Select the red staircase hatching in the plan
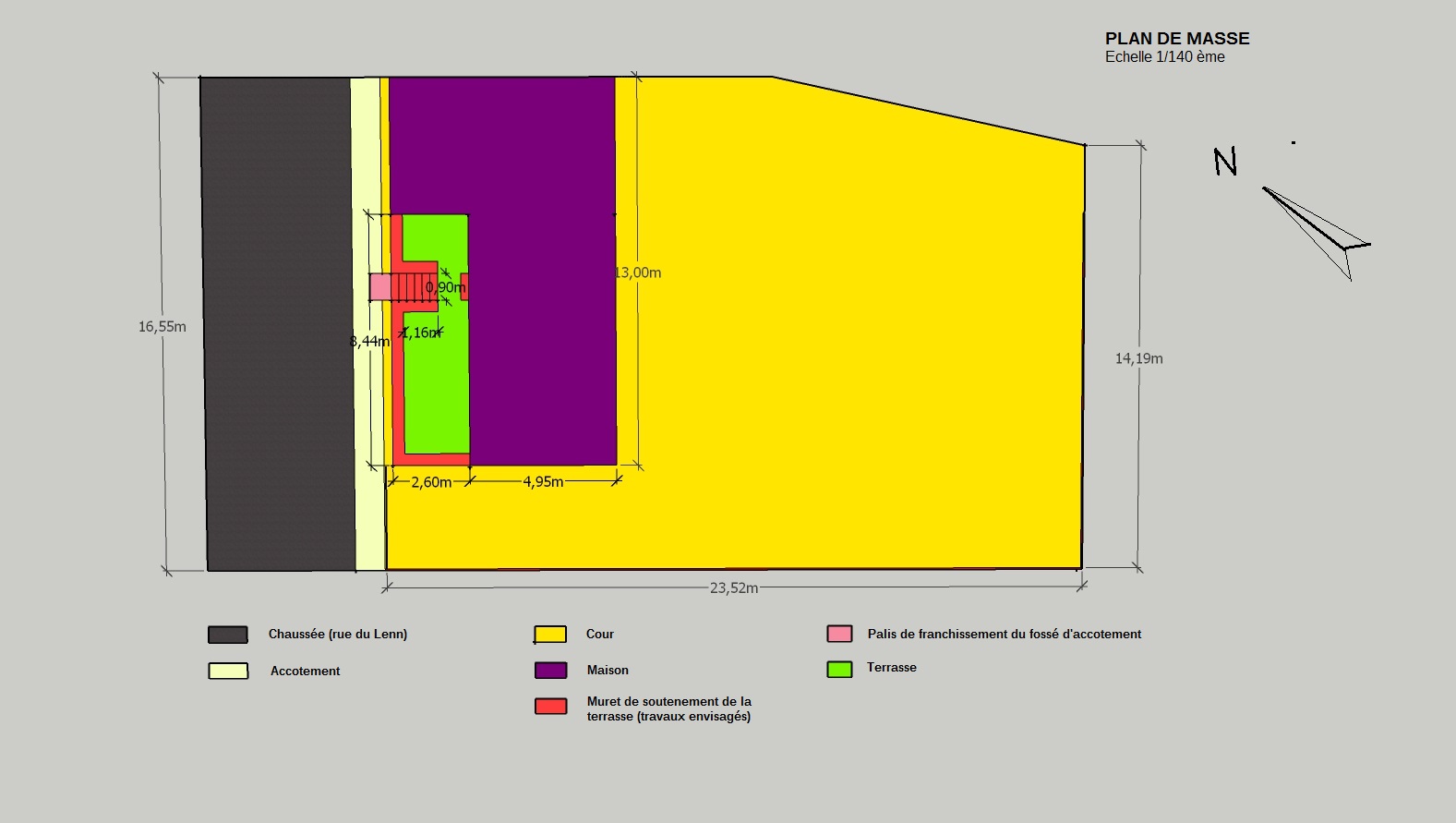The width and height of the screenshot is (1456, 823). tap(411, 287)
